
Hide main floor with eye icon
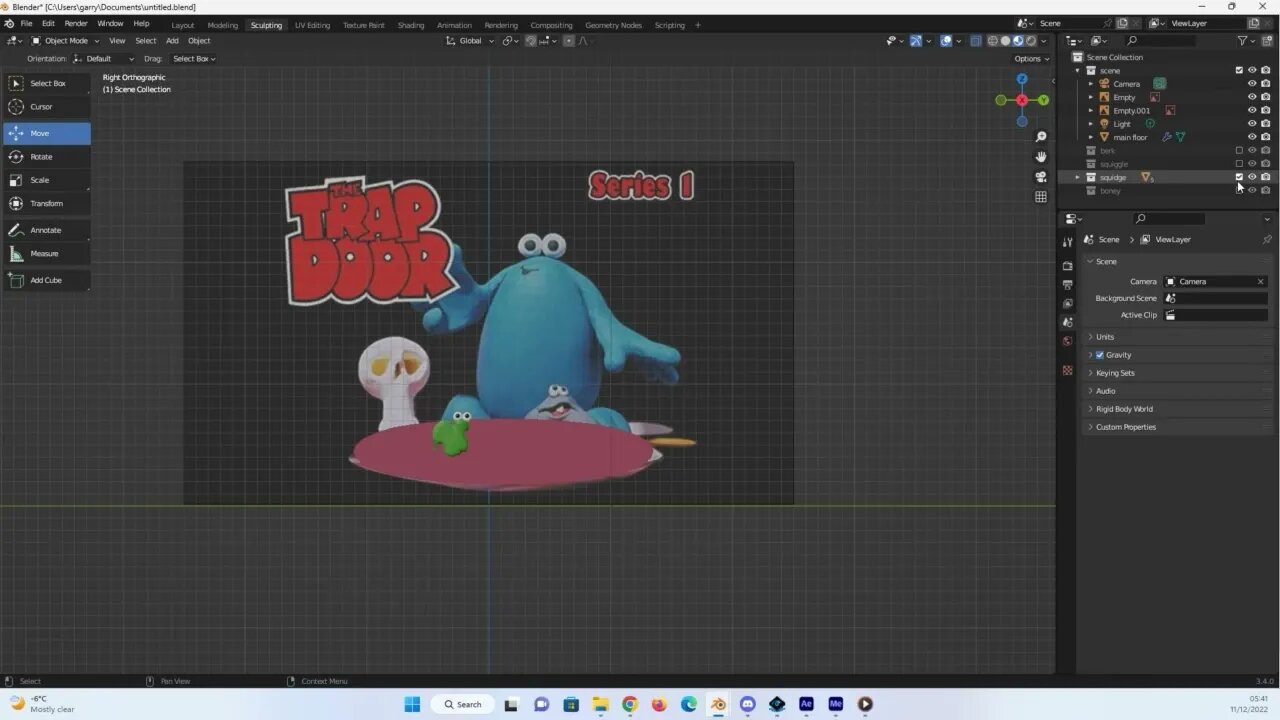tap(1252, 137)
